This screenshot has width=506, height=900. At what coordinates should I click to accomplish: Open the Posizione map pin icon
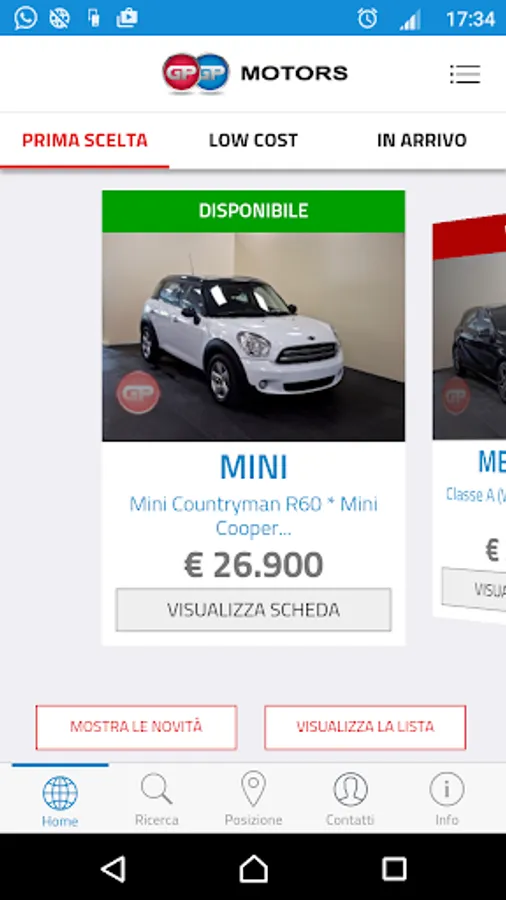[253, 789]
